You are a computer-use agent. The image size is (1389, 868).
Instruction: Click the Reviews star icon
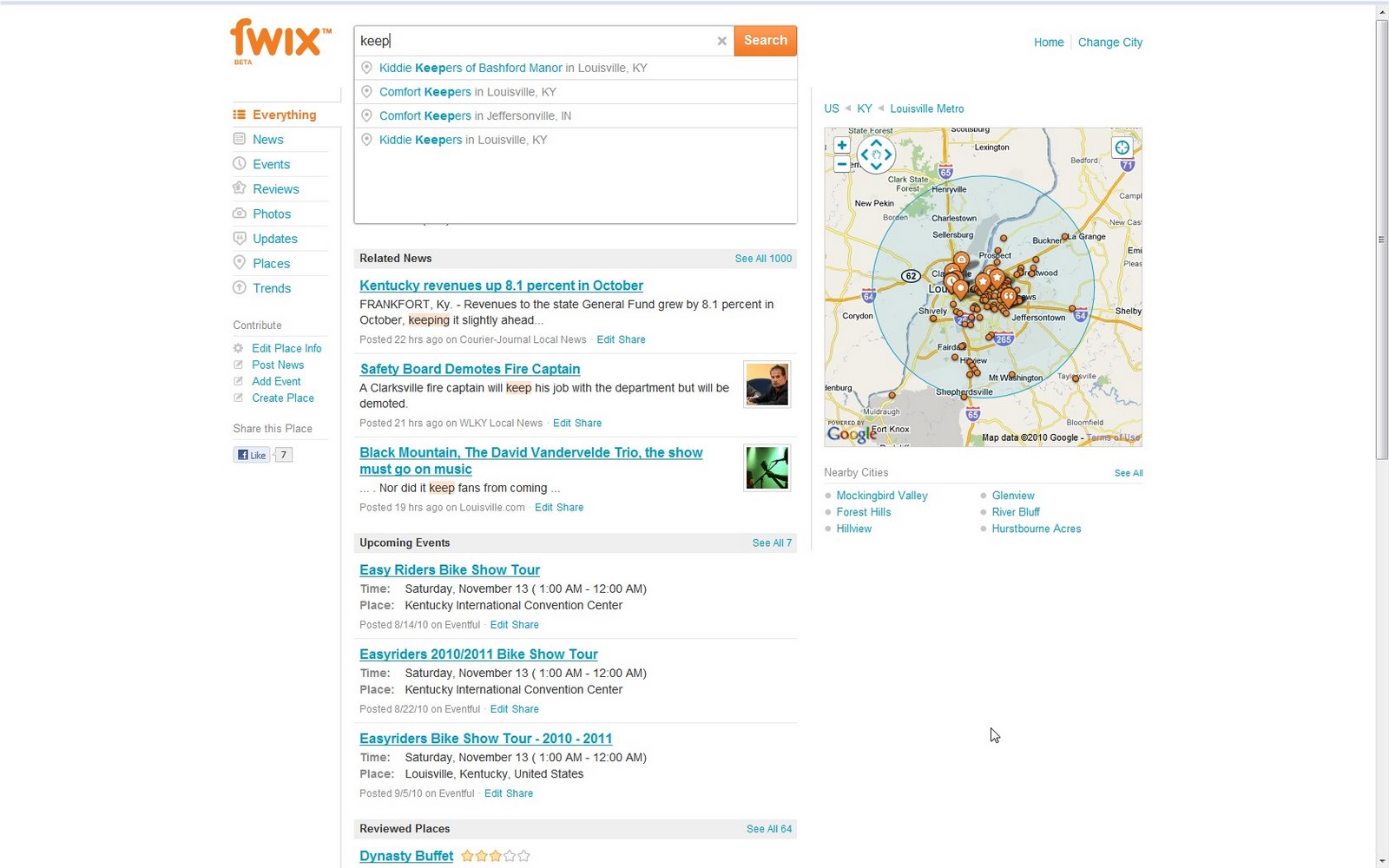pyautogui.click(x=239, y=188)
